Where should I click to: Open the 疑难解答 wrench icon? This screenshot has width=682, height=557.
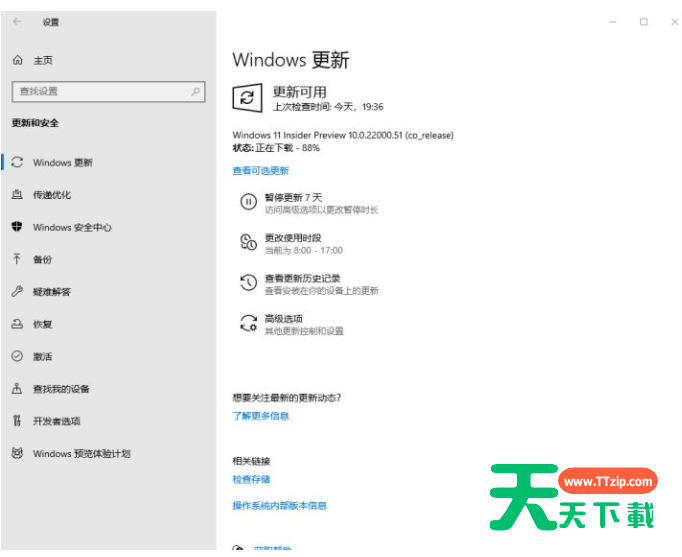pyautogui.click(x=17, y=291)
